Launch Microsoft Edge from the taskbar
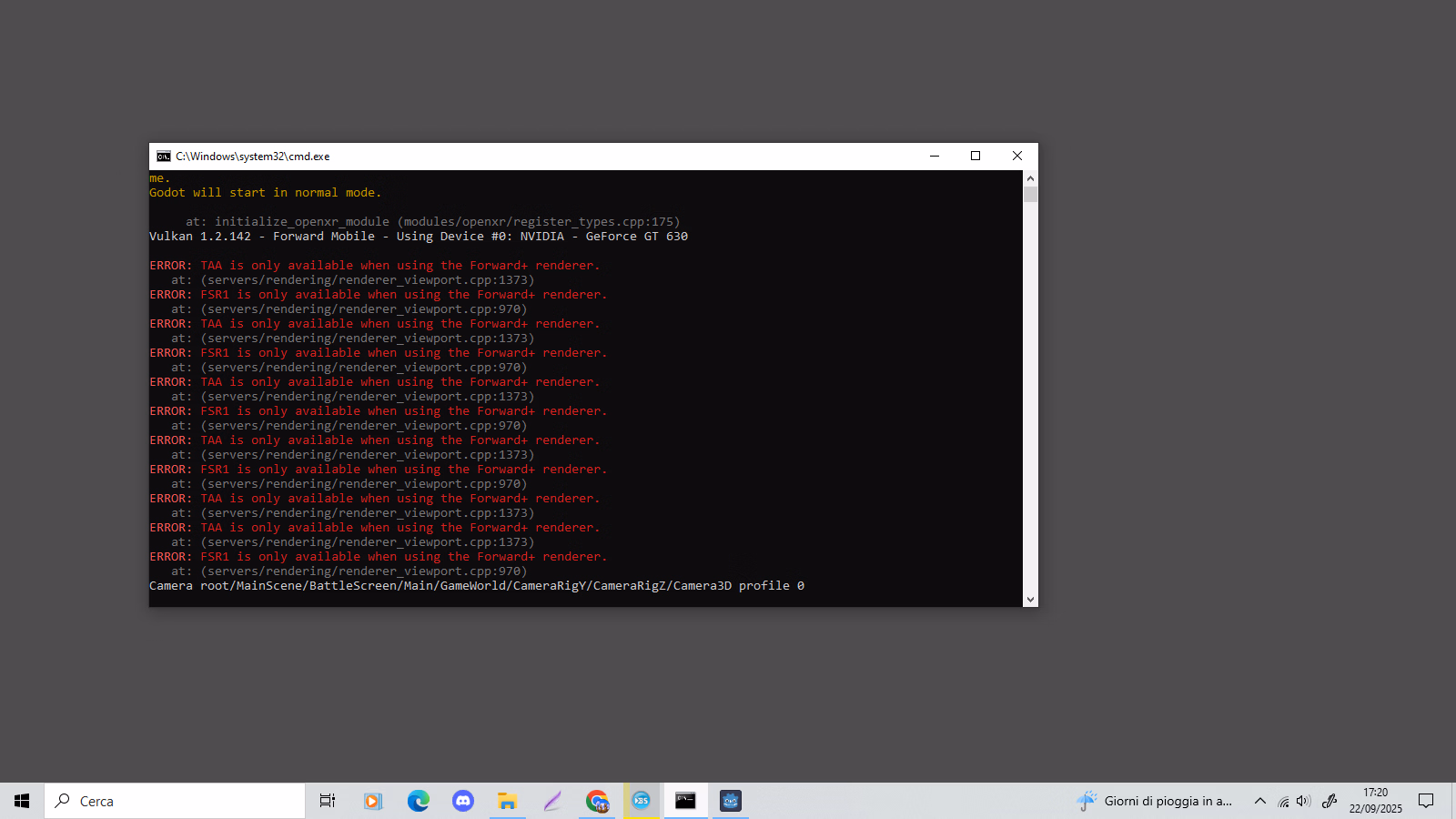 click(x=418, y=801)
